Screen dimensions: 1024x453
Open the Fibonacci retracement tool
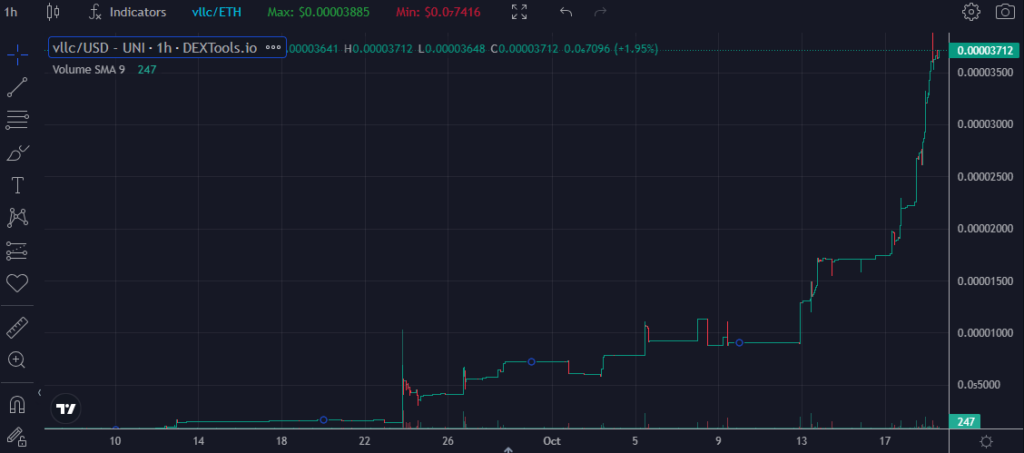pos(17,120)
